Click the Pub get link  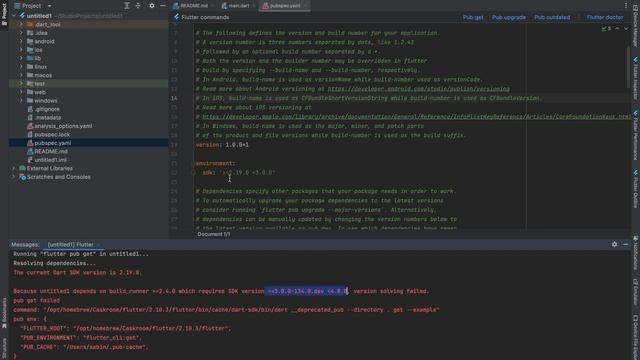pyautogui.click(x=473, y=17)
